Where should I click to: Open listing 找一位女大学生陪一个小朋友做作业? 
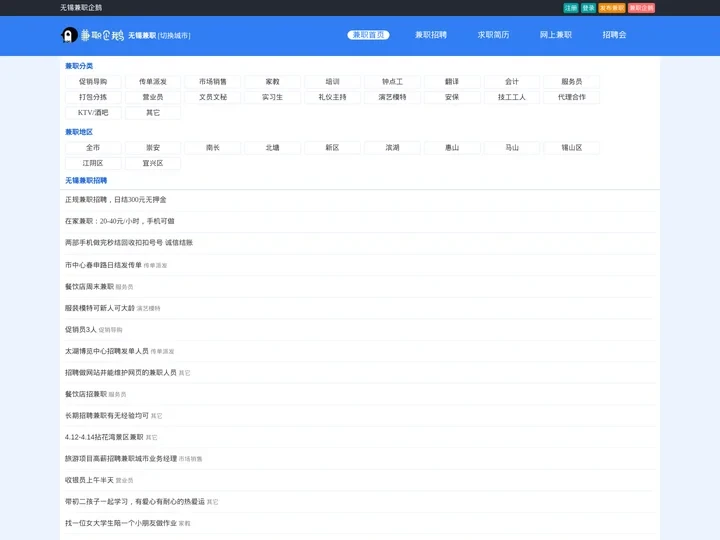[121, 523]
